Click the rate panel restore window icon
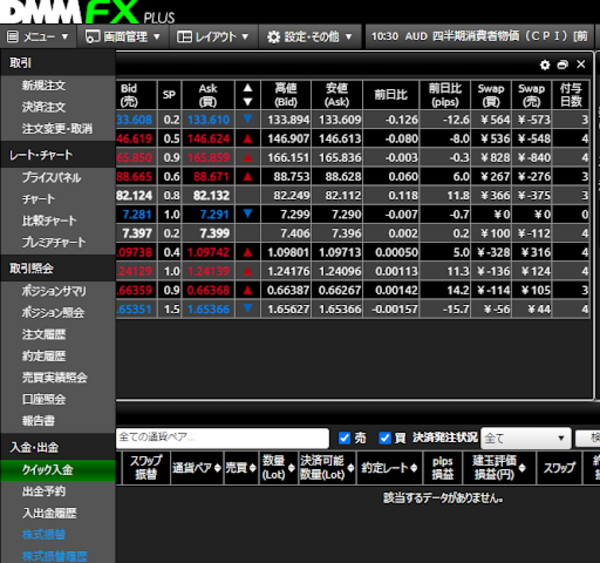Screen dimensions: 600x563 click(562, 65)
